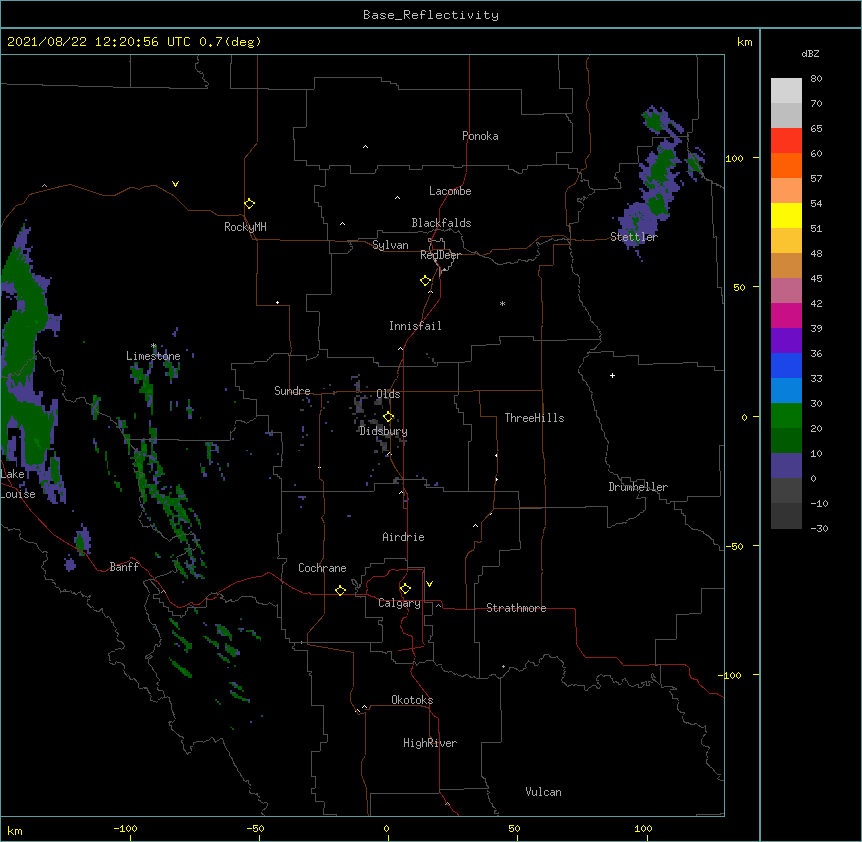Select the yellow diamond marker beside Olds
Image resolution: width=862 pixels, height=842 pixels.
click(x=388, y=417)
